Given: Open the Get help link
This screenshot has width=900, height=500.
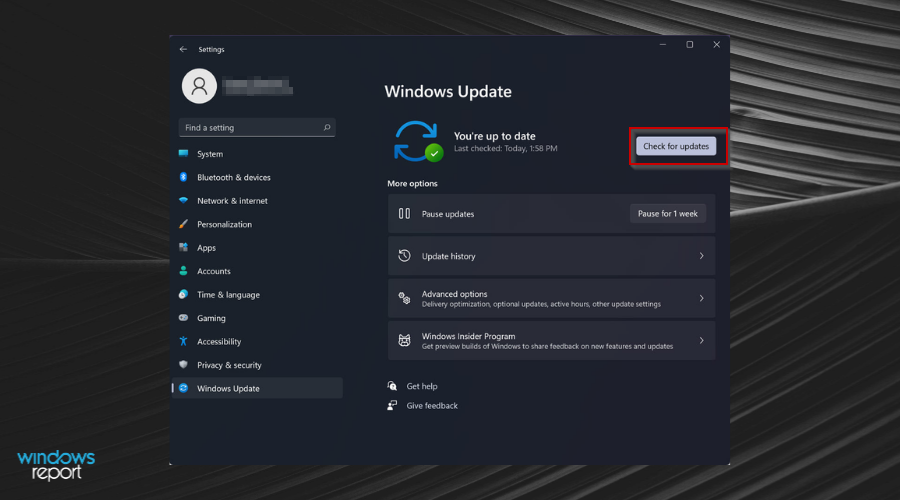Looking at the screenshot, I should [422, 386].
